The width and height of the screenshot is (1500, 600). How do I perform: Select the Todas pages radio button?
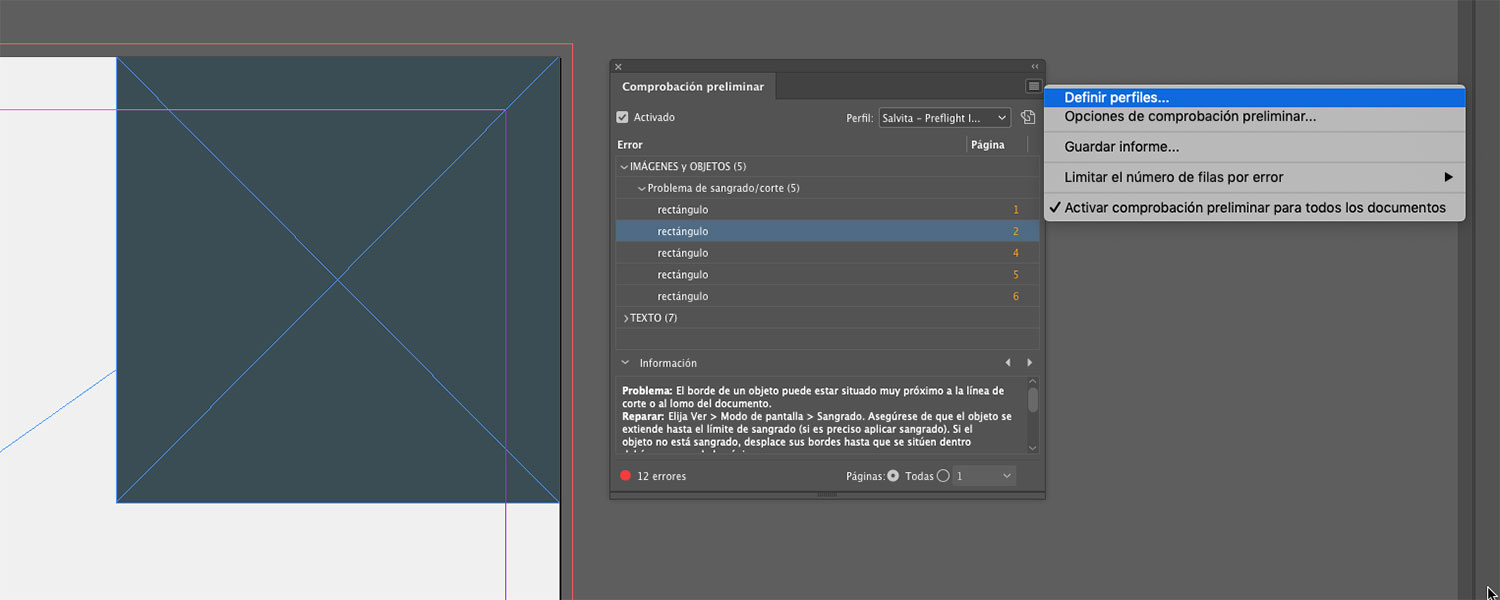893,476
